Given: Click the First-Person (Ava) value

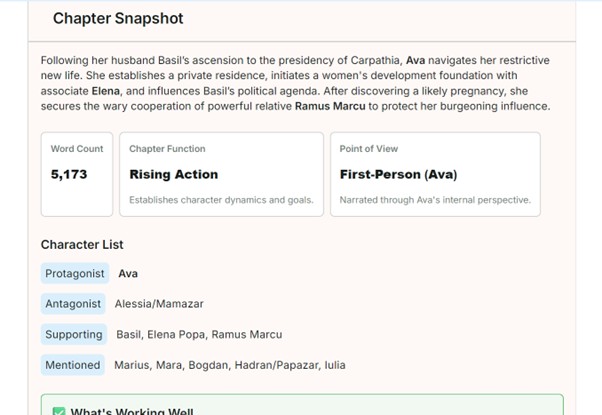Looking at the screenshot, I should coord(398,174).
